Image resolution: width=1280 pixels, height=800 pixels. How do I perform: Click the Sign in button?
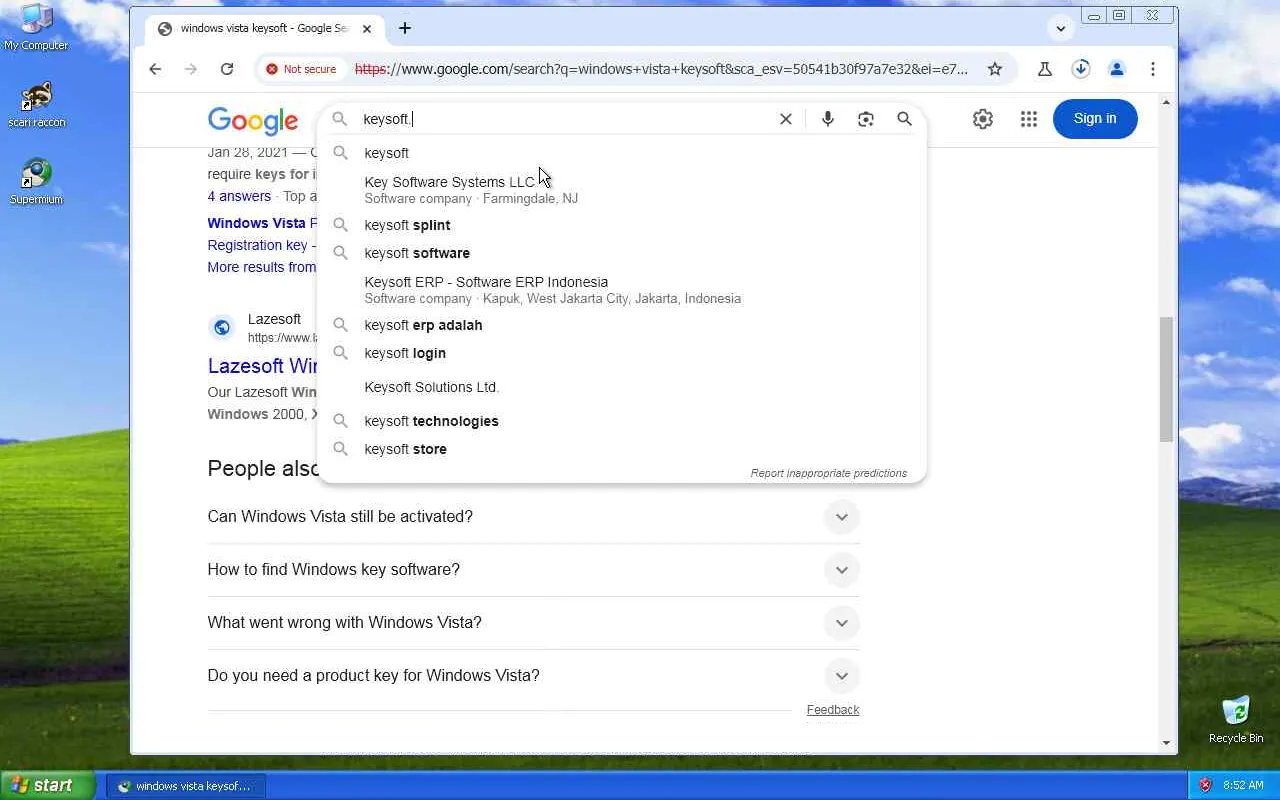[1095, 119]
